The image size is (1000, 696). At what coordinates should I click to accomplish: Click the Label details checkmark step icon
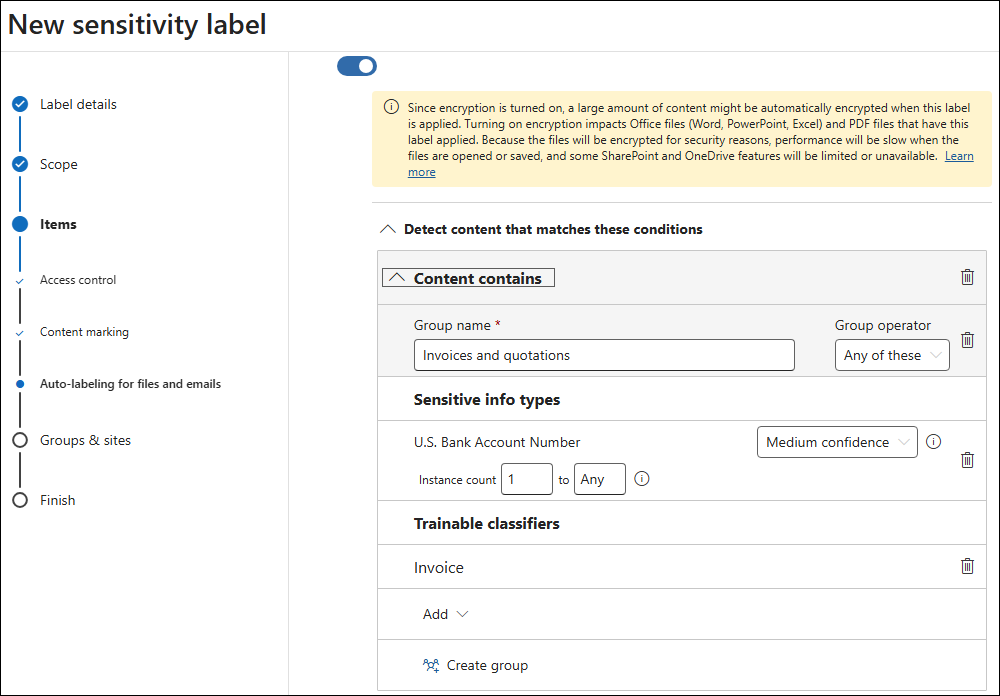20,104
